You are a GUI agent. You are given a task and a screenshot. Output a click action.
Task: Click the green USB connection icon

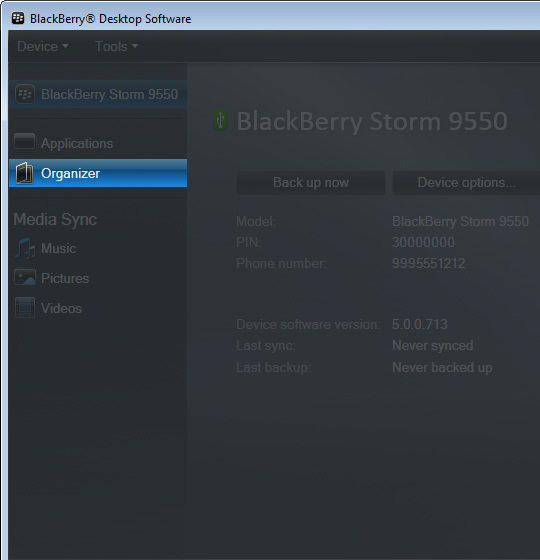[x=220, y=120]
